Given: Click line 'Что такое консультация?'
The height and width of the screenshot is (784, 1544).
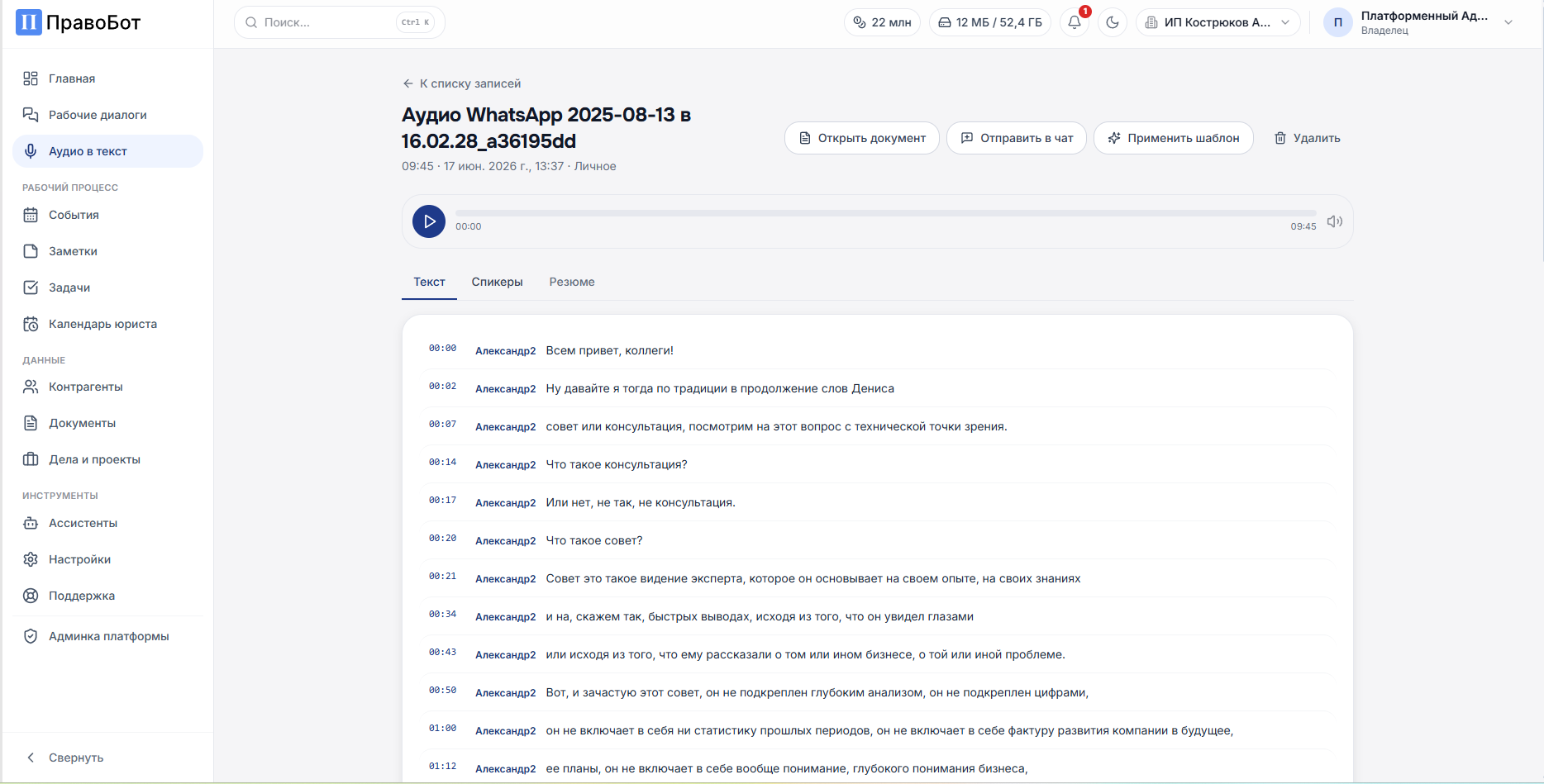Looking at the screenshot, I should point(617,464).
